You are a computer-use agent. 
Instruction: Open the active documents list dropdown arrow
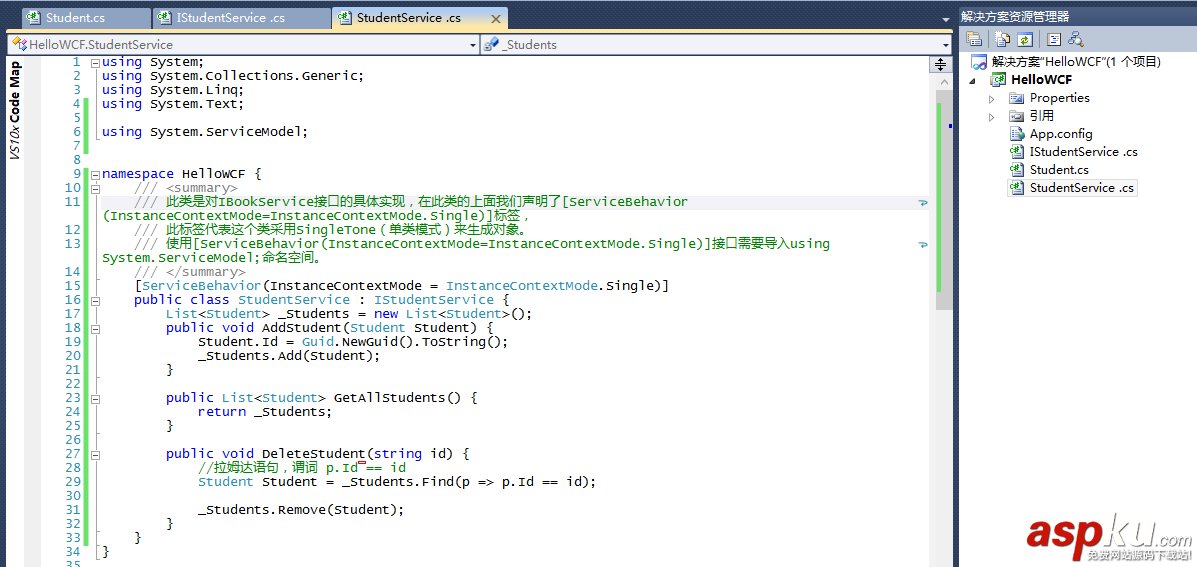coord(947,18)
